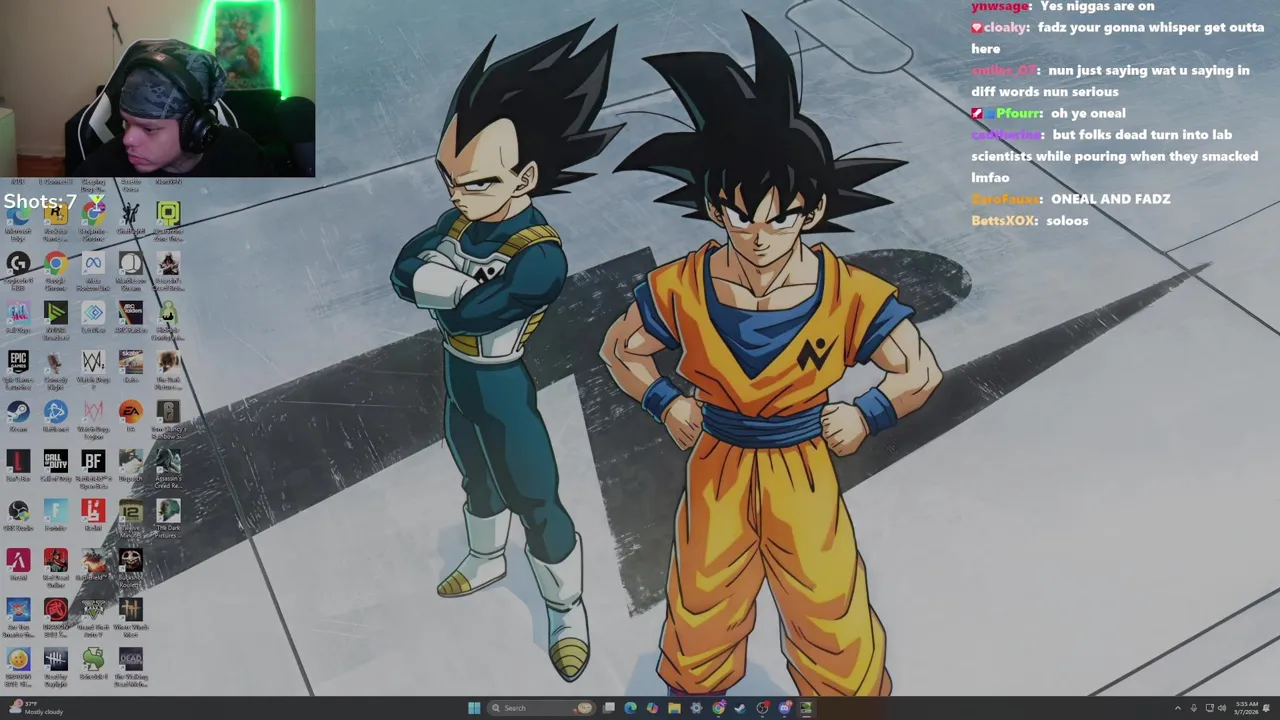The image size is (1280, 720).
Task: Launch the Call of Duty desktop shortcut
Action: pos(55,466)
